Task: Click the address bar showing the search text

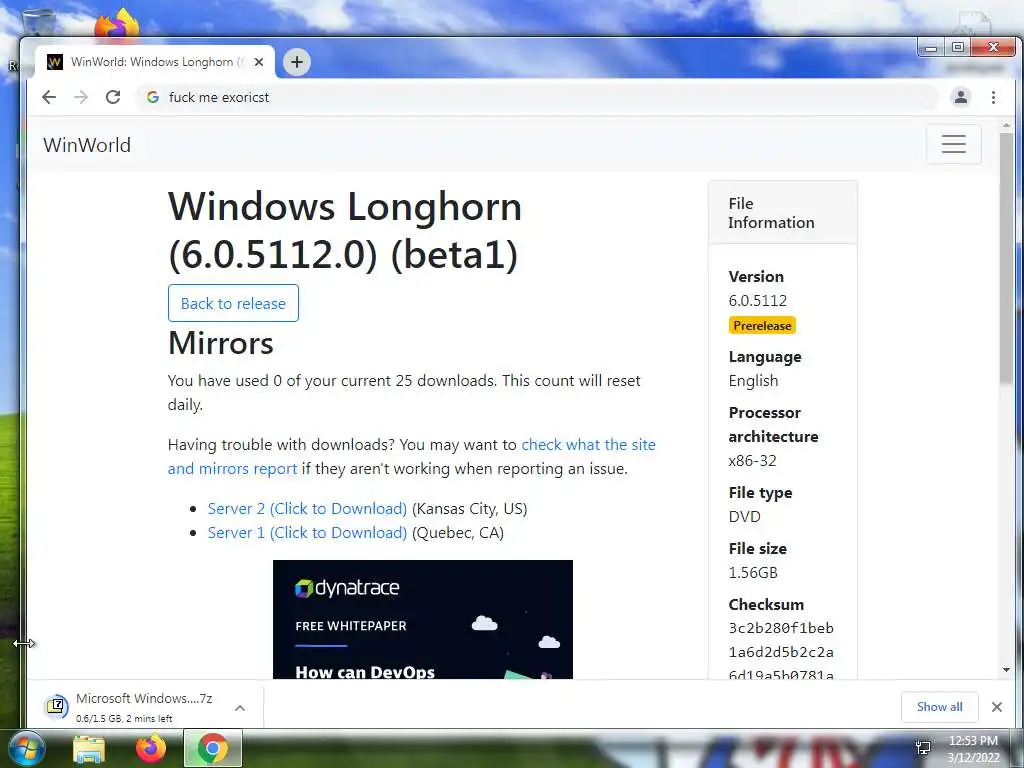Action: tap(536, 97)
